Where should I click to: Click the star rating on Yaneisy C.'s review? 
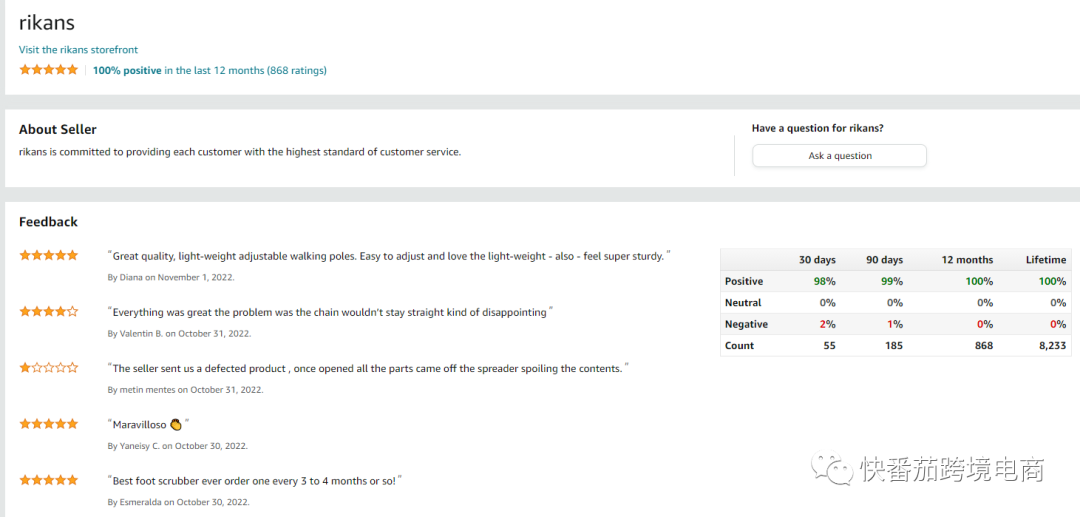click(x=49, y=424)
